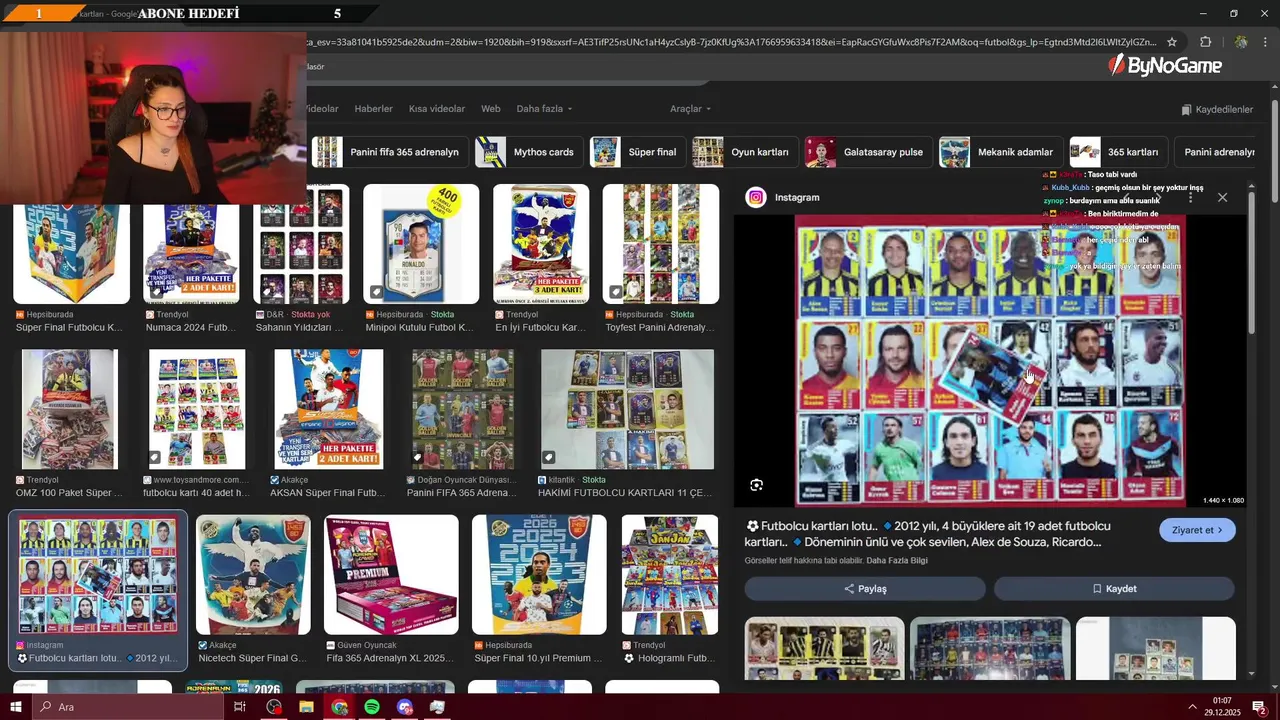Image resolution: width=1280 pixels, height=720 pixels.
Task: Open the Sahanın Yıldızları D&R result
Action: (x=301, y=244)
